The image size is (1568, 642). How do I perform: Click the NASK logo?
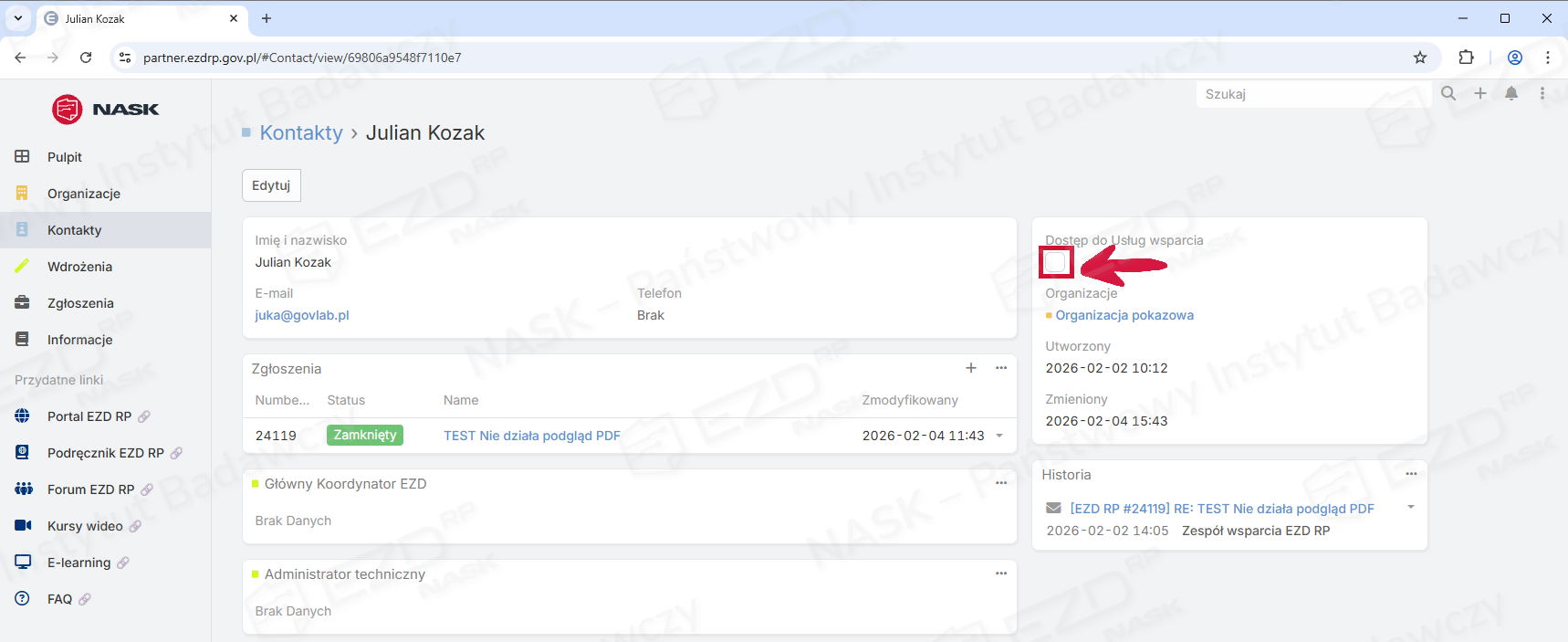106,110
